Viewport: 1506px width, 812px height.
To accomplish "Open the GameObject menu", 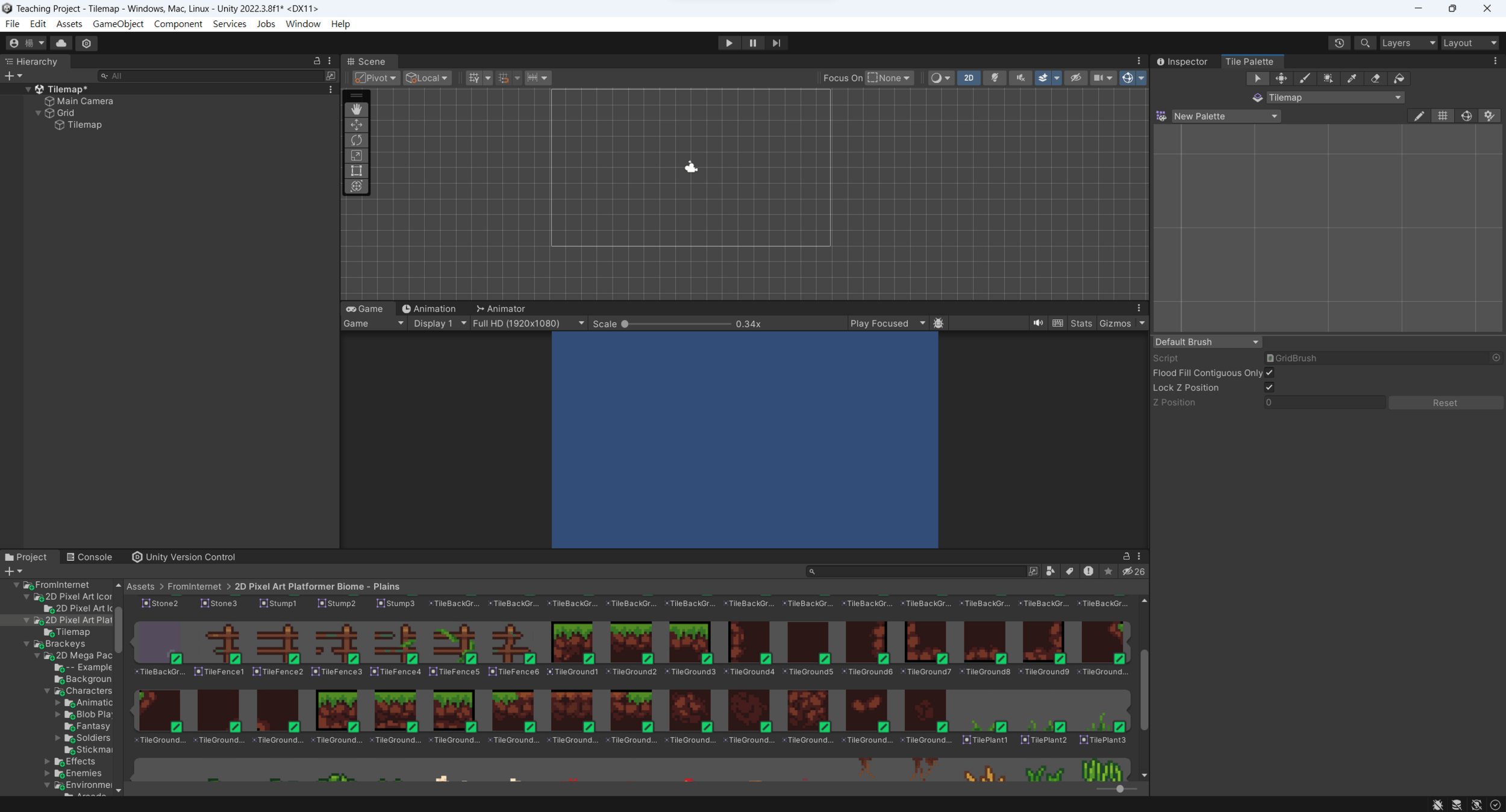I will coord(118,23).
